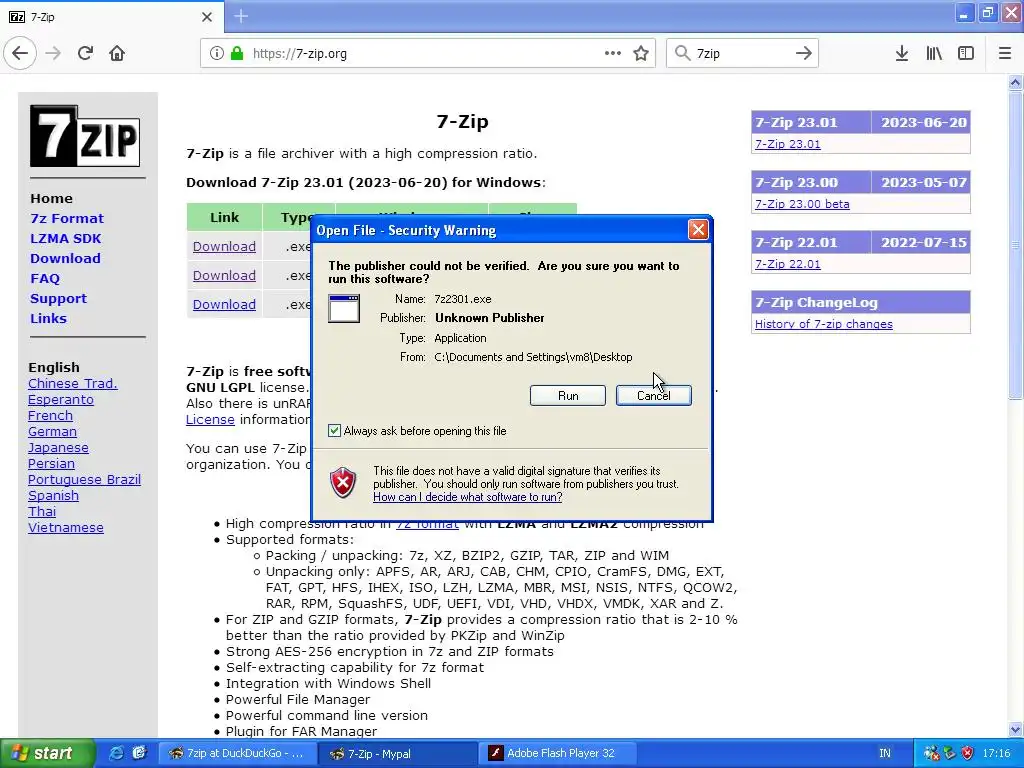This screenshot has height=768, width=1024.
Task: Click the page scrollbar up arrow
Action: (x=1015, y=82)
